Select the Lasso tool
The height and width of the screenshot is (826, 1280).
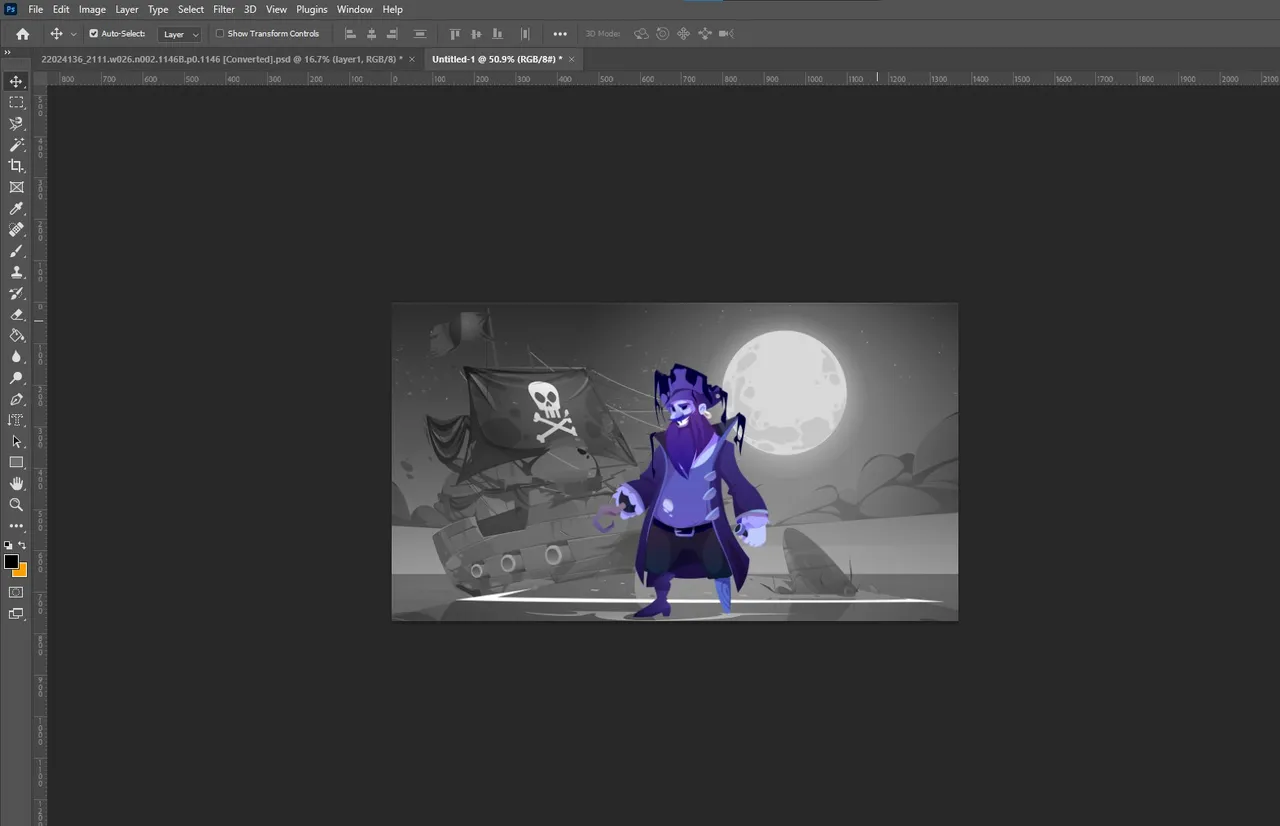coord(16,124)
